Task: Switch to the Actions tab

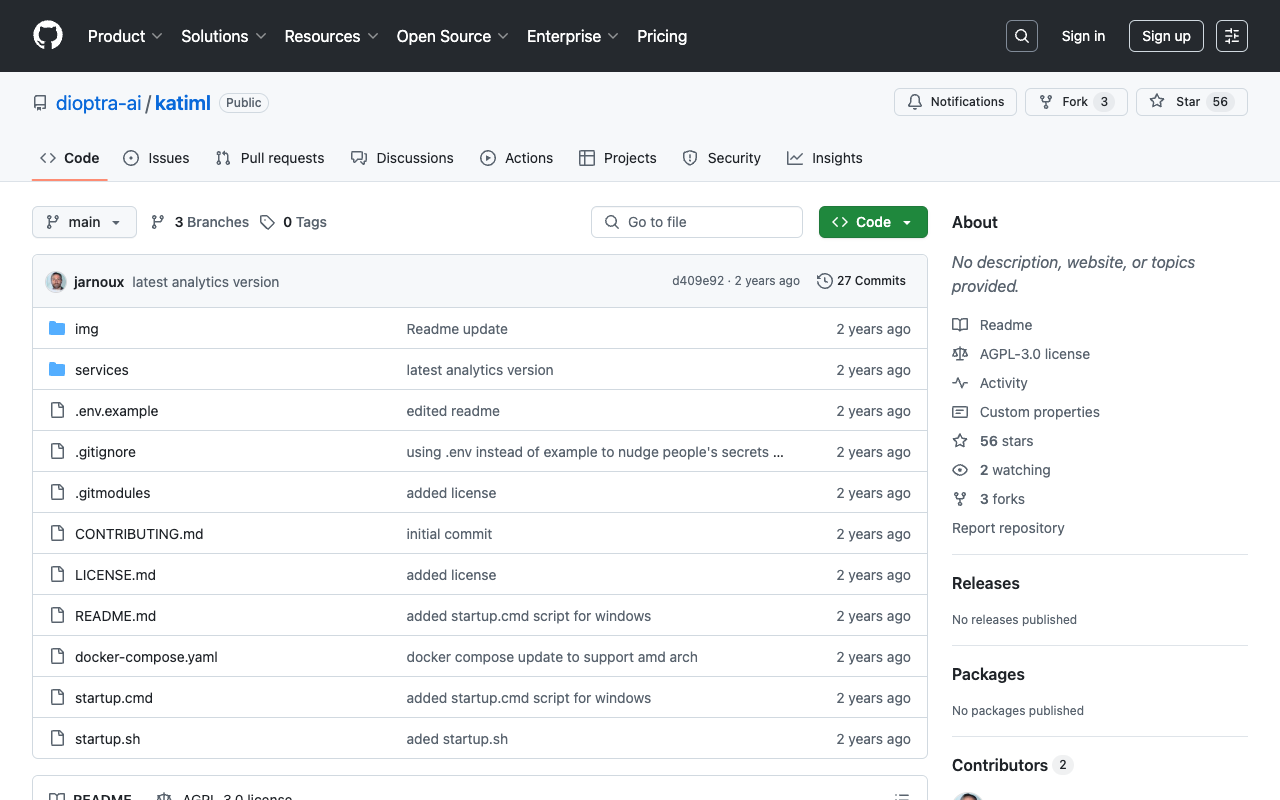Action: (516, 158)
